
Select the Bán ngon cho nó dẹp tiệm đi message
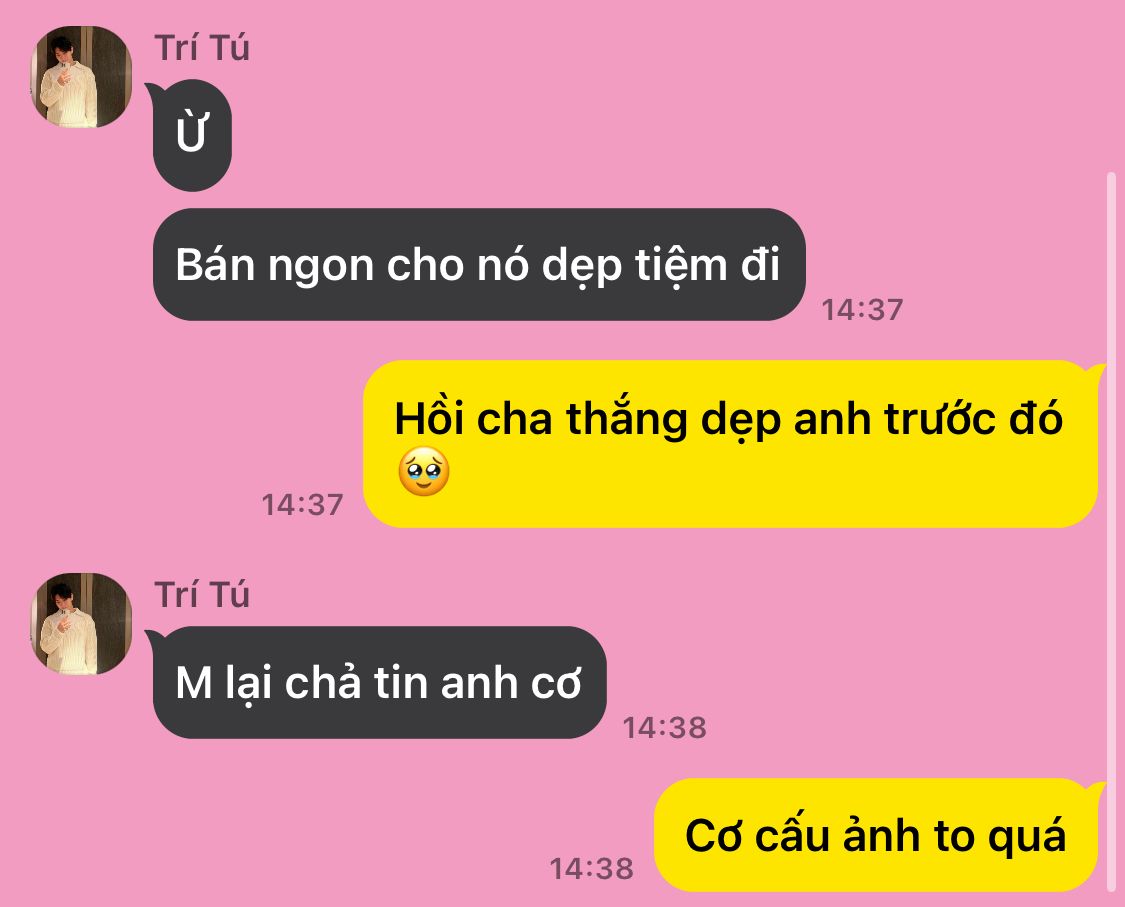pos(479,265)
